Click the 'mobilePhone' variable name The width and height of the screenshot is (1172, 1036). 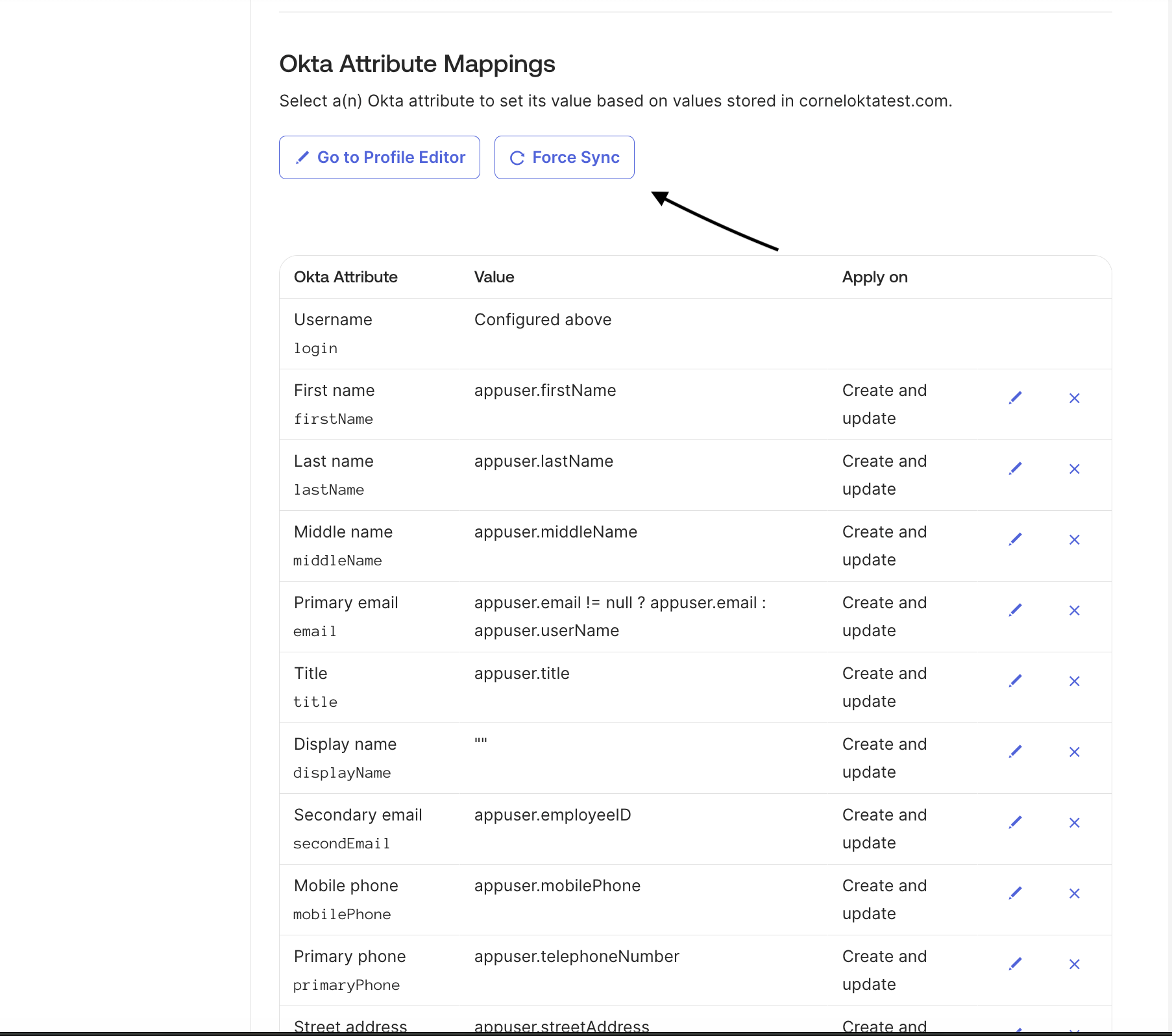342,915
